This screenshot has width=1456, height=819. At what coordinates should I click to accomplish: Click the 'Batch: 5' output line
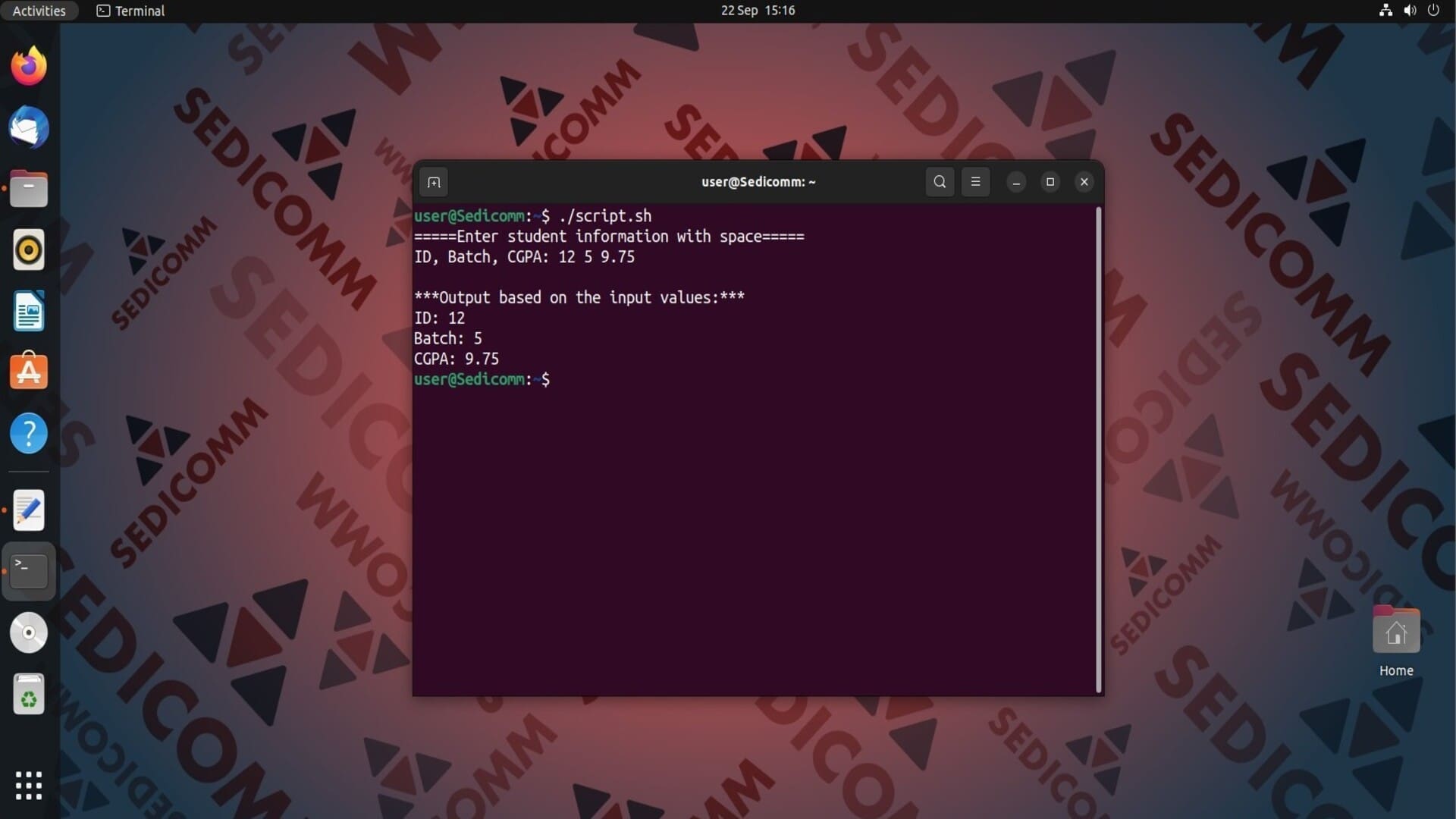(447, 339)
